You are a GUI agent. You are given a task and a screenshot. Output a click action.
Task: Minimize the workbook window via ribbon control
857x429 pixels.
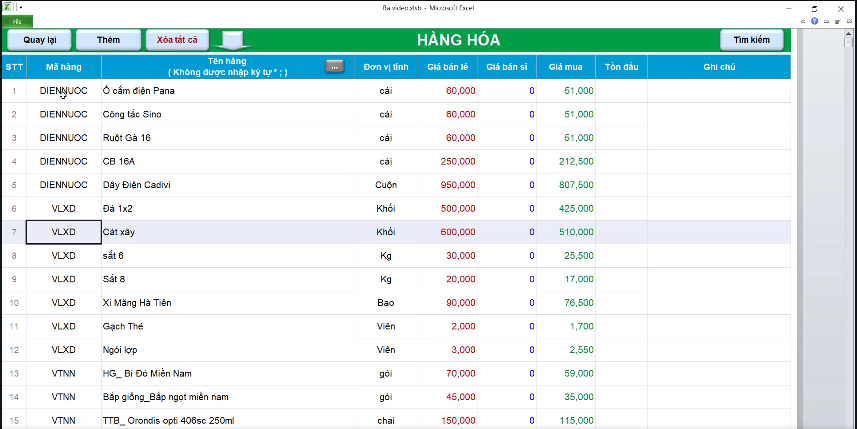826,22
